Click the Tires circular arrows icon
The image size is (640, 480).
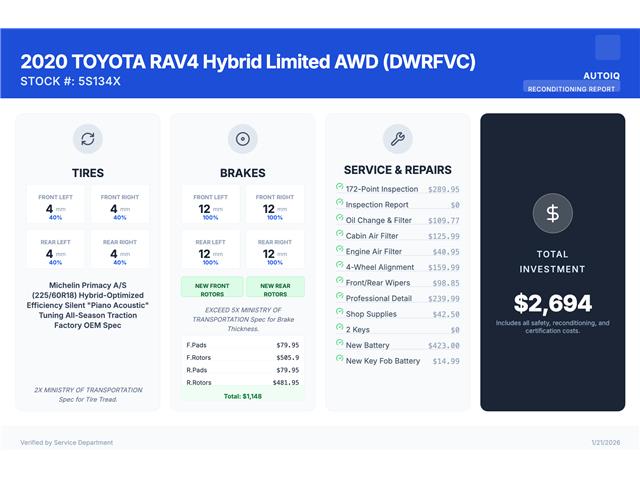(88, 139)
